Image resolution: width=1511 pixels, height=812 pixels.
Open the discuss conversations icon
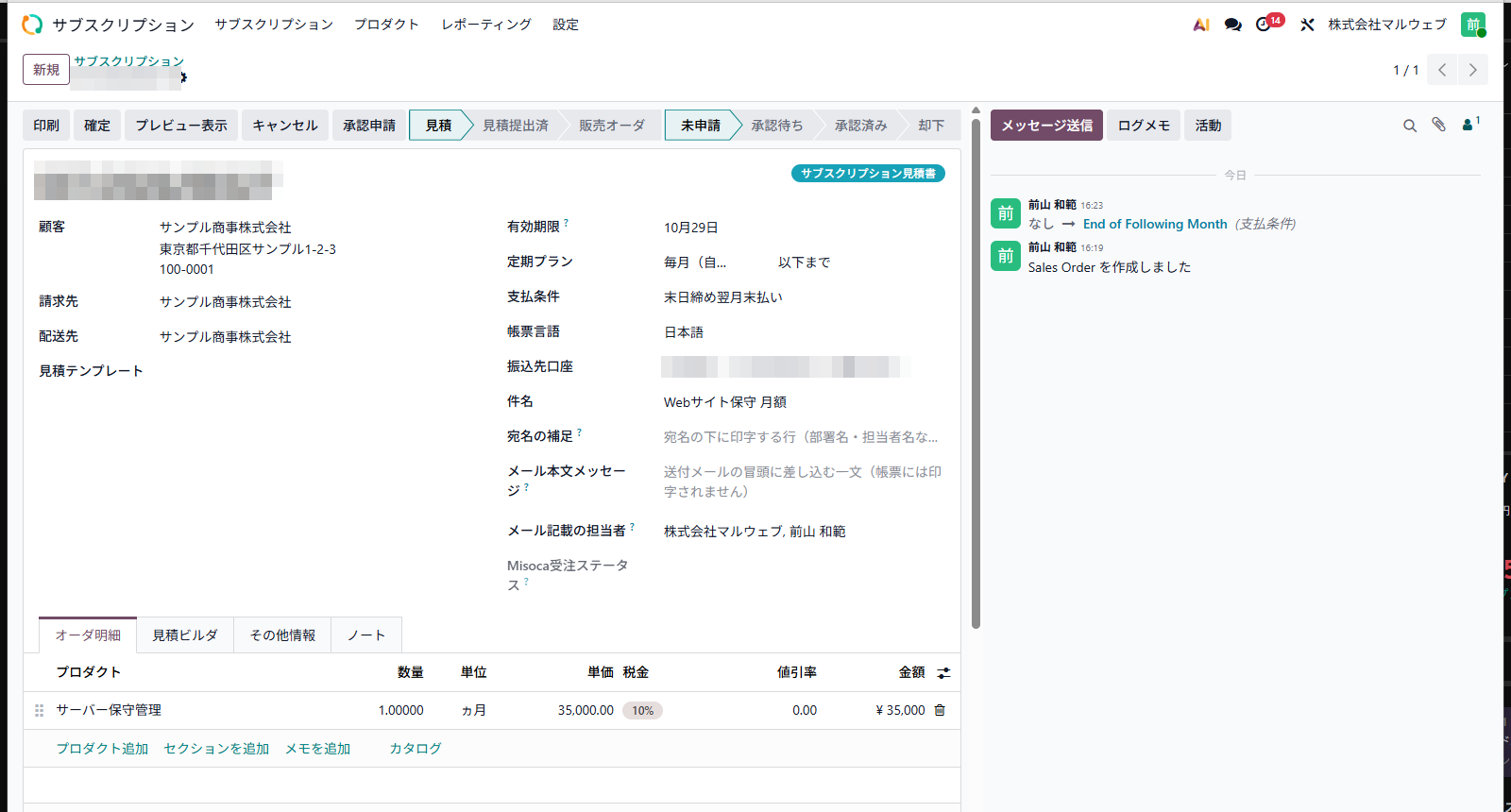[x=1232, y=25]
